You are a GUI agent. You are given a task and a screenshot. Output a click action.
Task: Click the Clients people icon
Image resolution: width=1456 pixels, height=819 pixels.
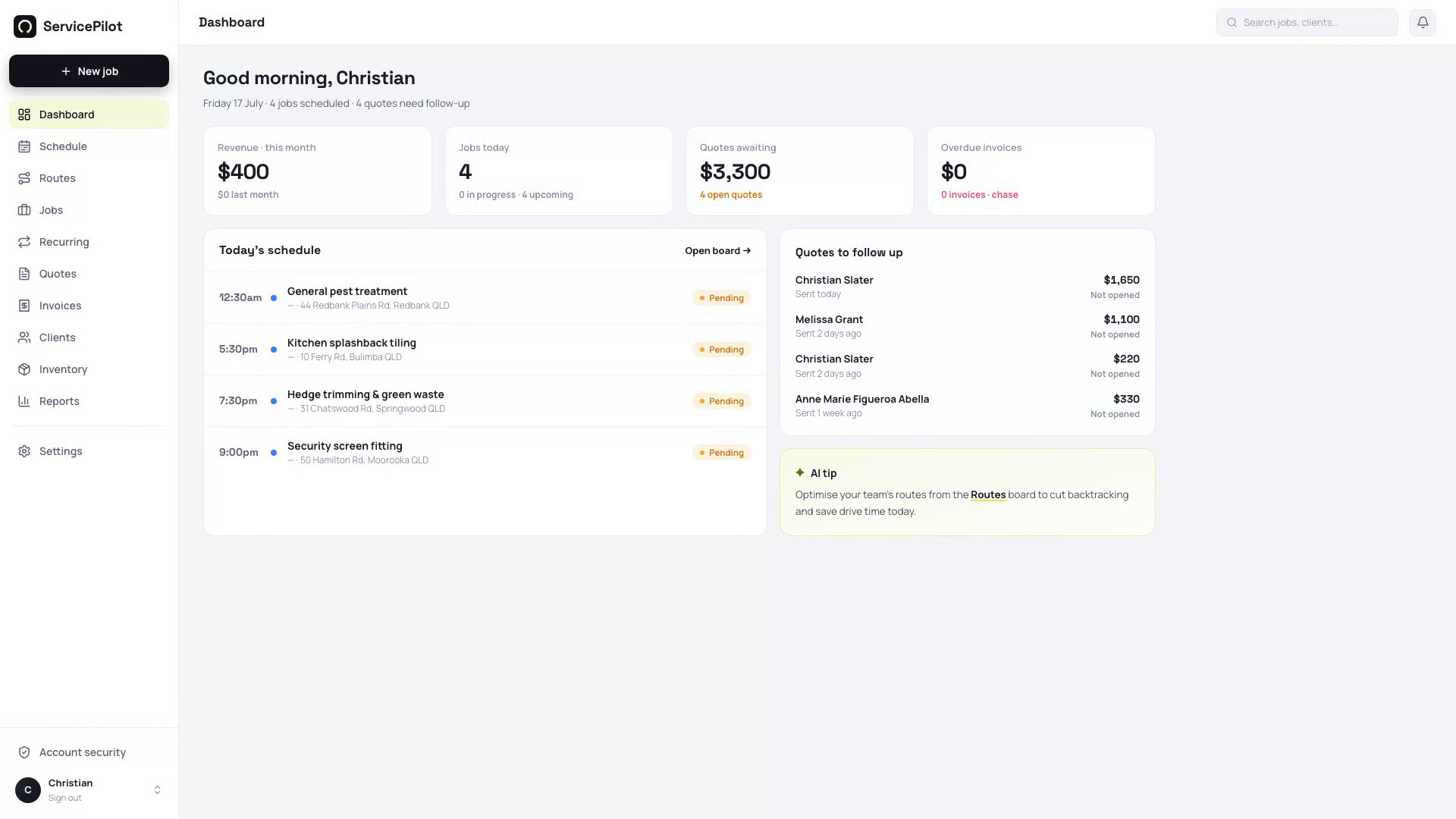[x=24, y=337]
